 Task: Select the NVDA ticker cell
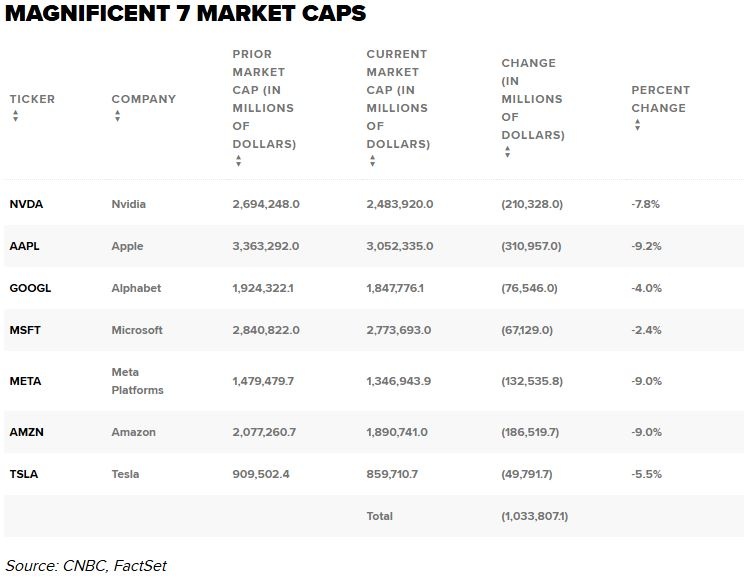(x=26, y=204)
